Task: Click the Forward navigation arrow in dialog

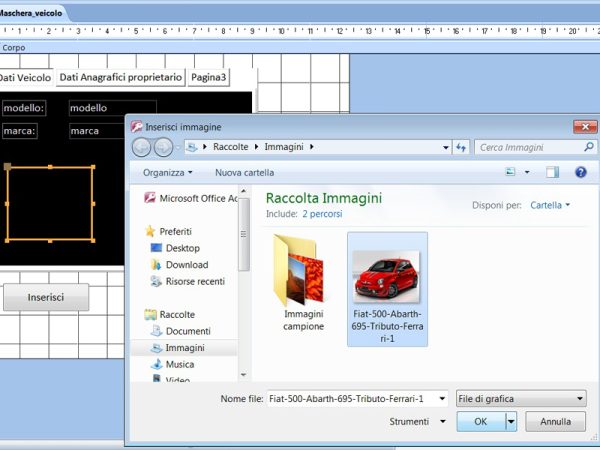Action: click(163, 147)
